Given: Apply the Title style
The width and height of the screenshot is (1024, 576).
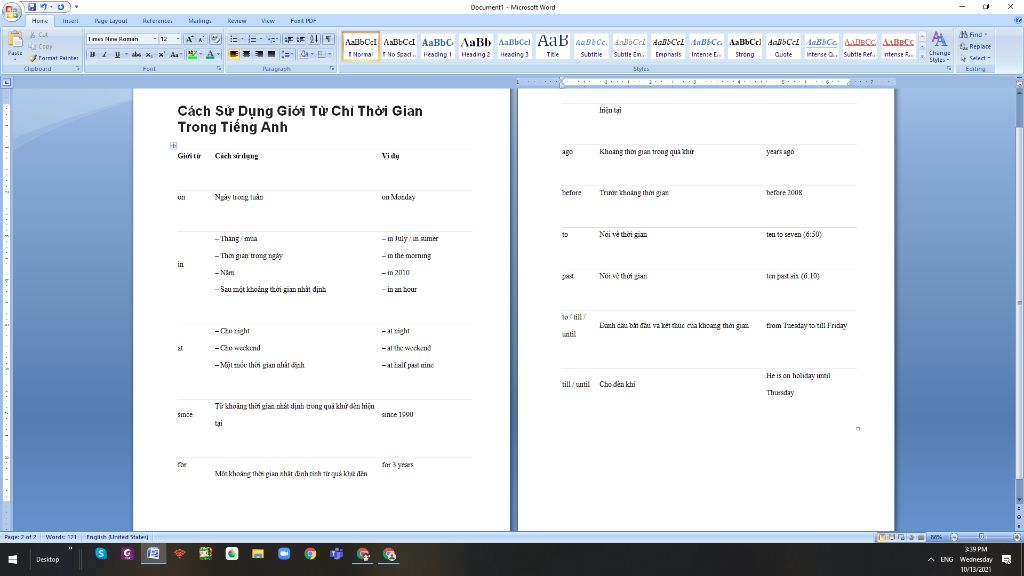Looking at the screenshot, I should click(x=552, y=47).
